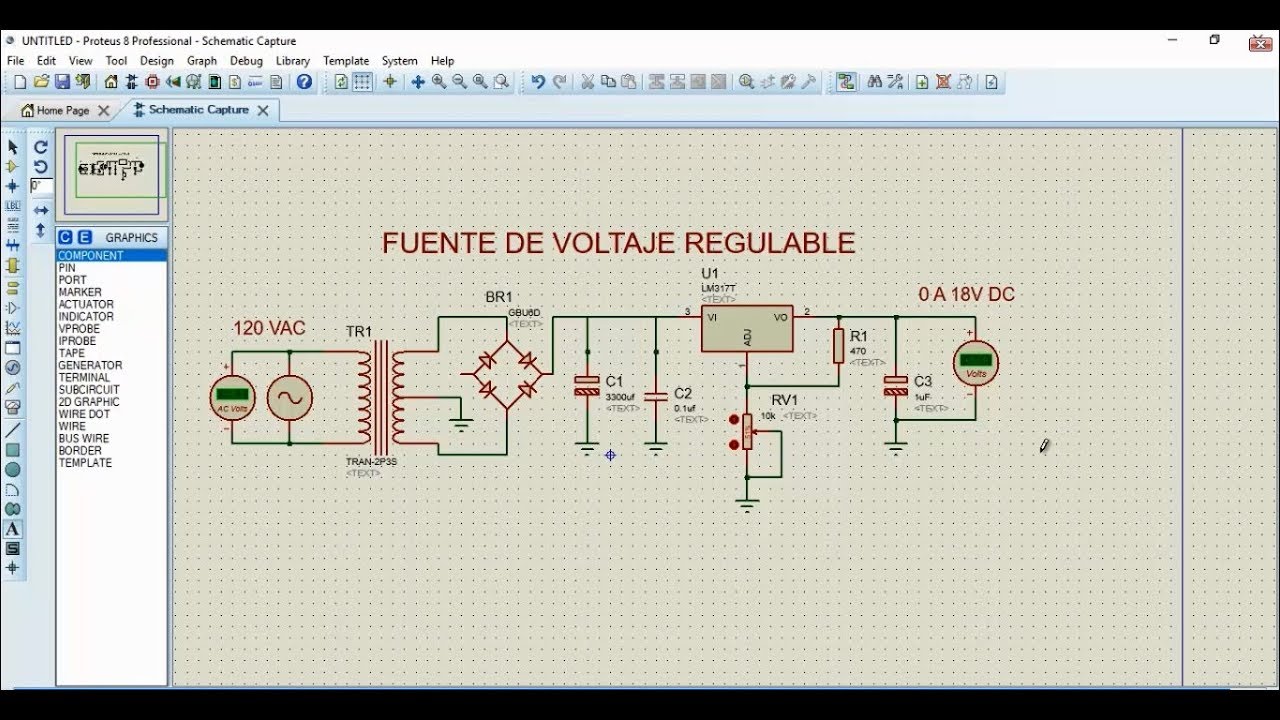
Task: Open the Template menu
Action: (346, 61)
